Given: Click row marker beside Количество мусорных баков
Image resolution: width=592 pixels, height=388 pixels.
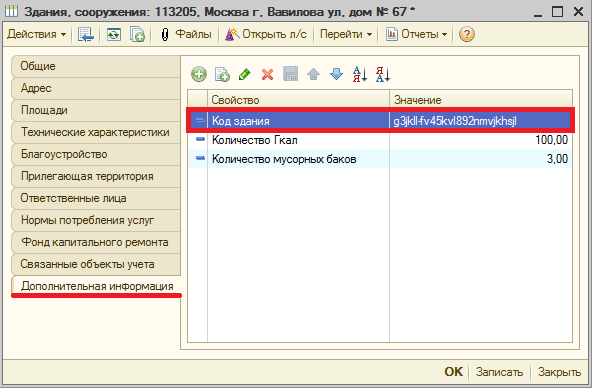Looking at the screenshot, I should pos(200,158).
